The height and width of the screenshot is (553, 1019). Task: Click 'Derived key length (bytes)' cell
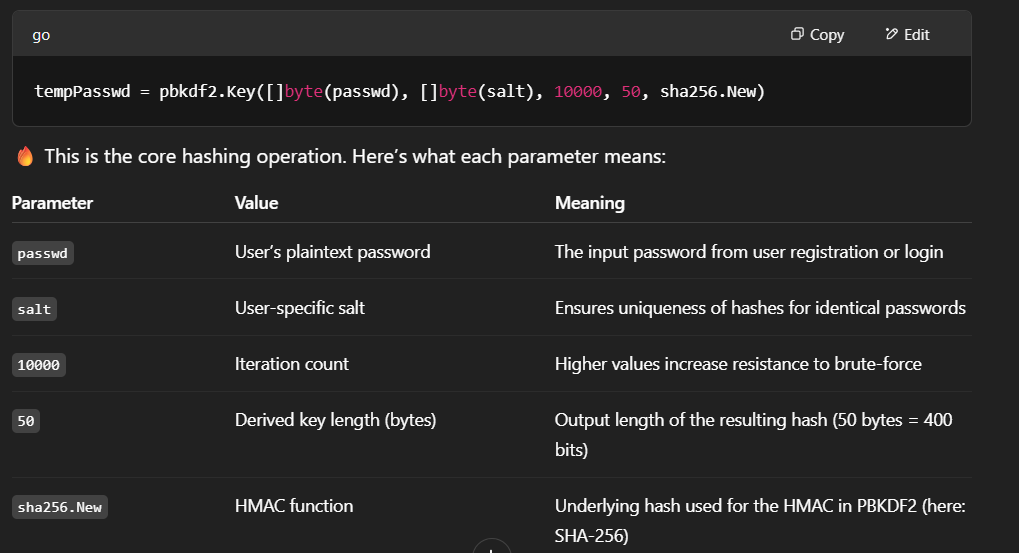click(335, 420)
